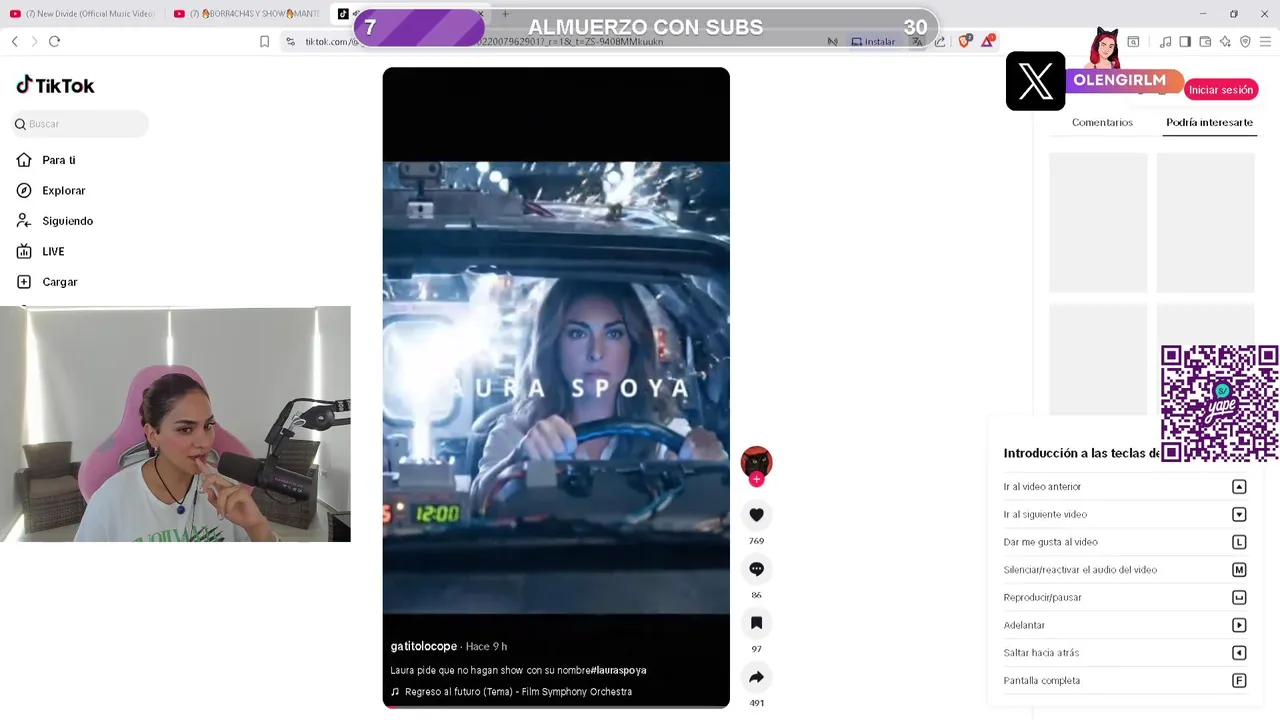Click first suggested video placeholder thumbnail
1280x720 pixels.
click(1098, 223)
